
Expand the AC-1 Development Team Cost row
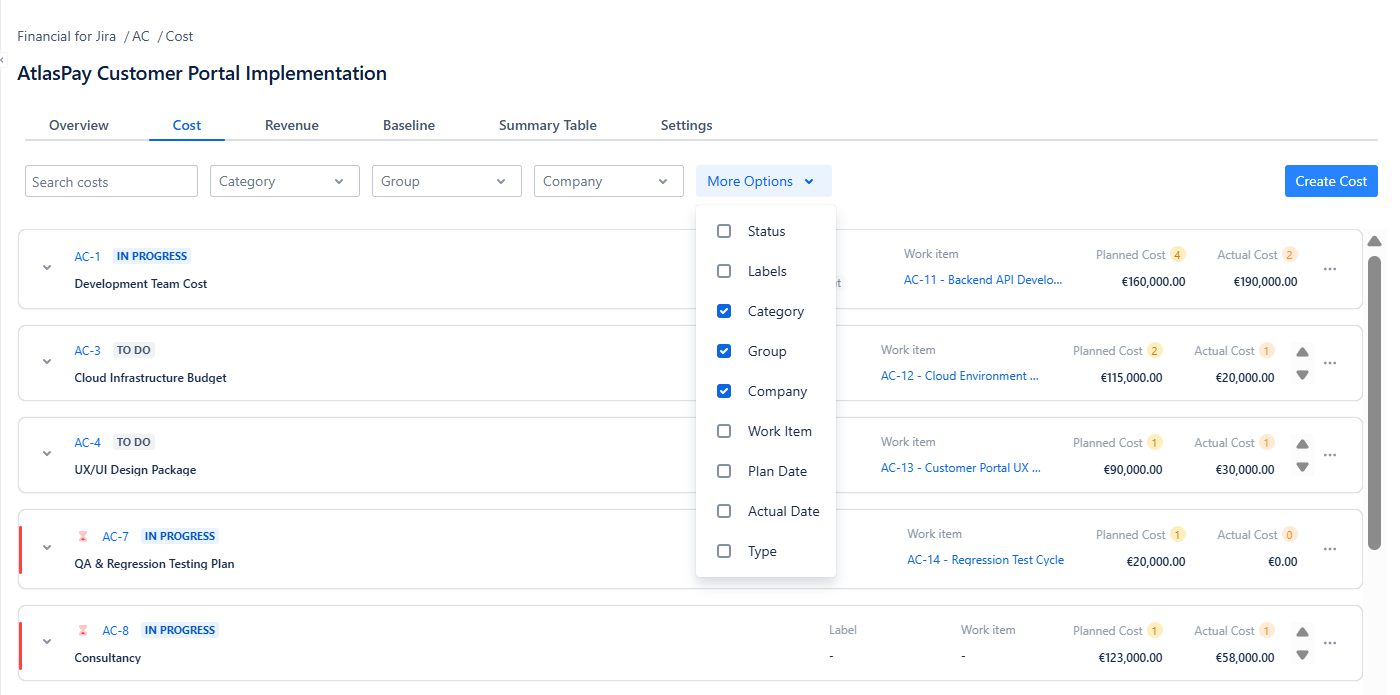(x=47, y=268)
